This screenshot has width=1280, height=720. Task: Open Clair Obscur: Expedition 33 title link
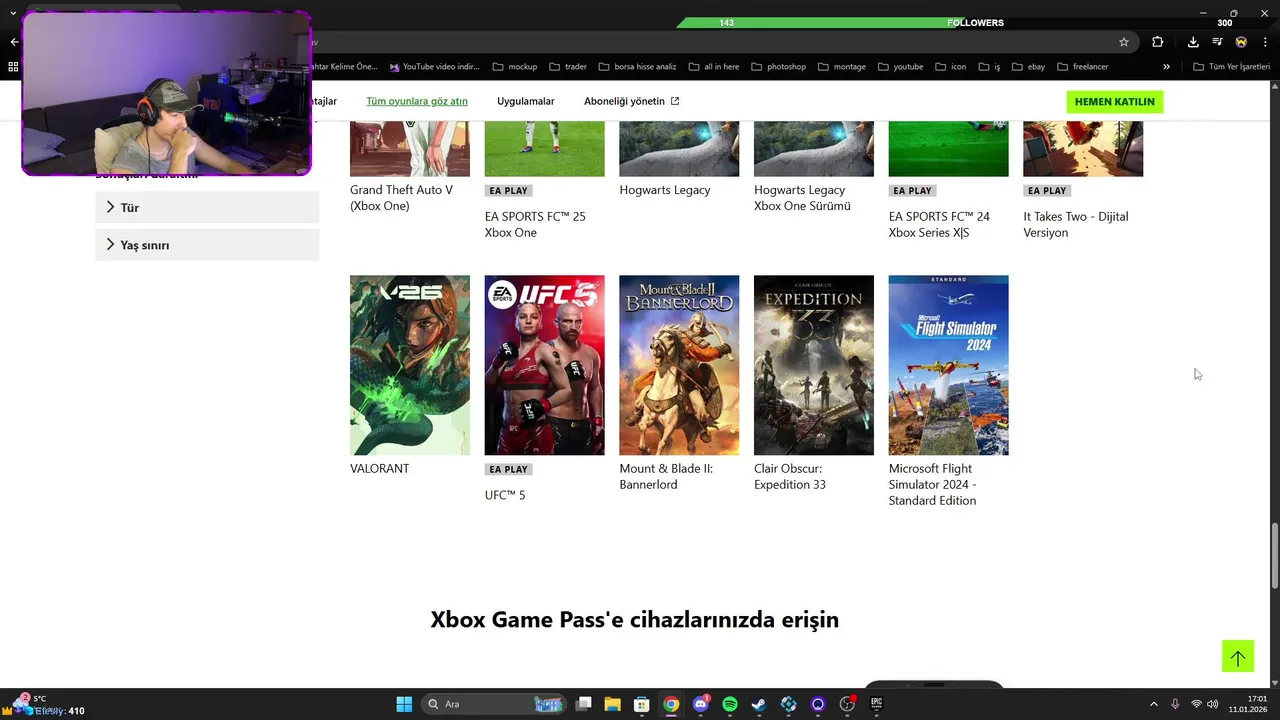coord(790,476)
